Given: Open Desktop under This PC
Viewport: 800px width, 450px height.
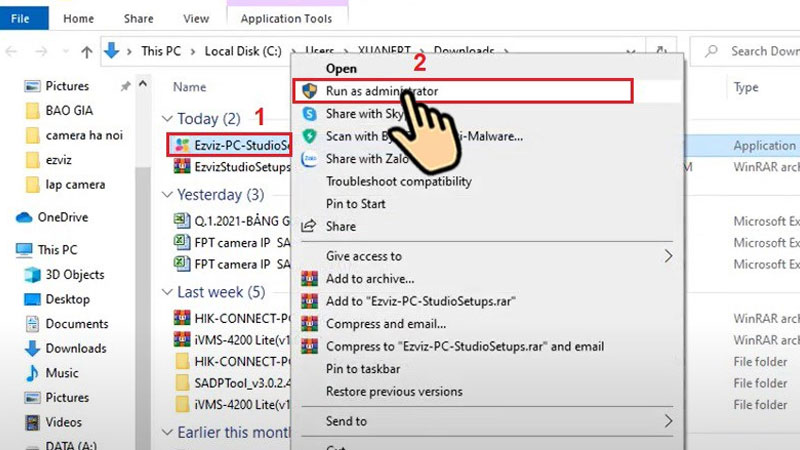Looking at the screenshot, I should coord(67,299).
